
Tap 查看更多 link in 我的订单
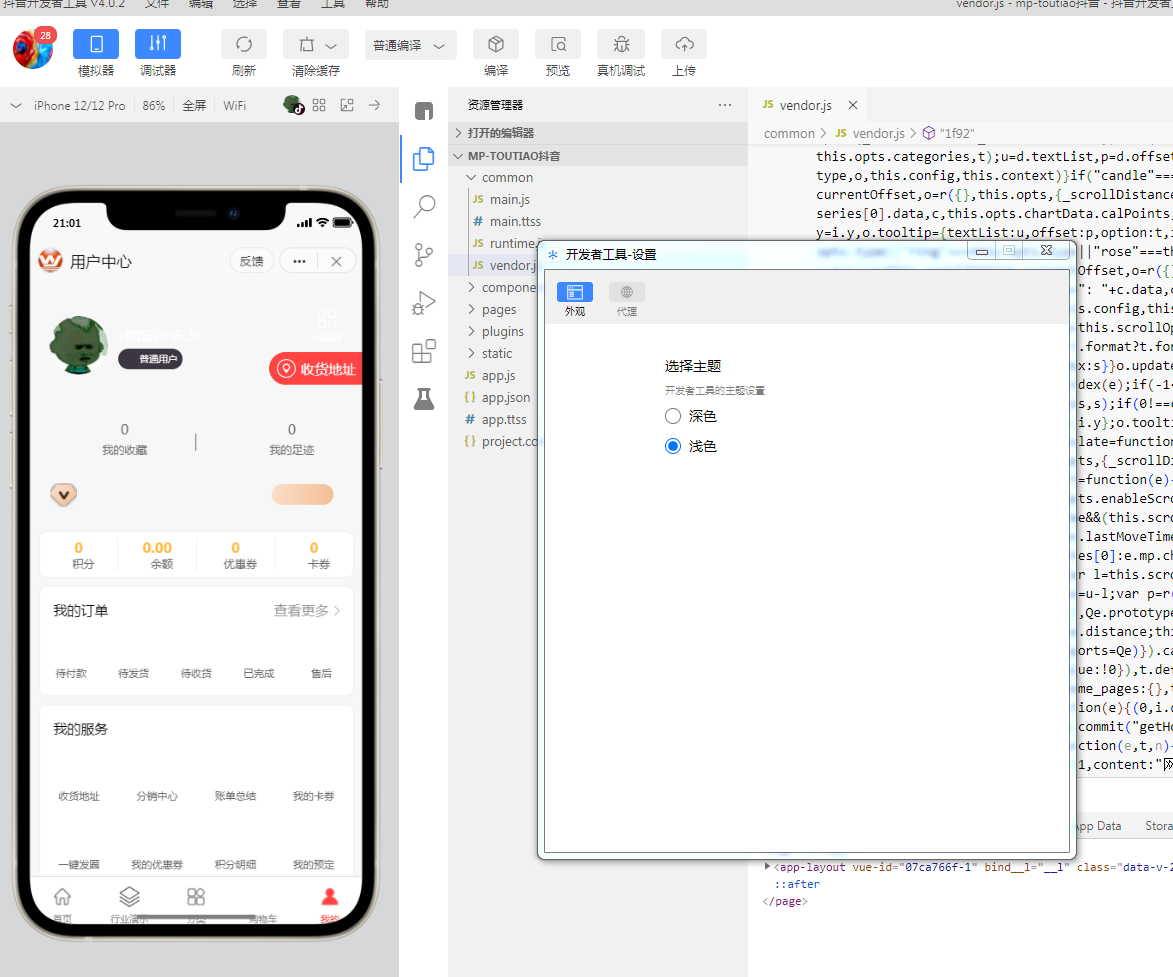click(307, 610)
